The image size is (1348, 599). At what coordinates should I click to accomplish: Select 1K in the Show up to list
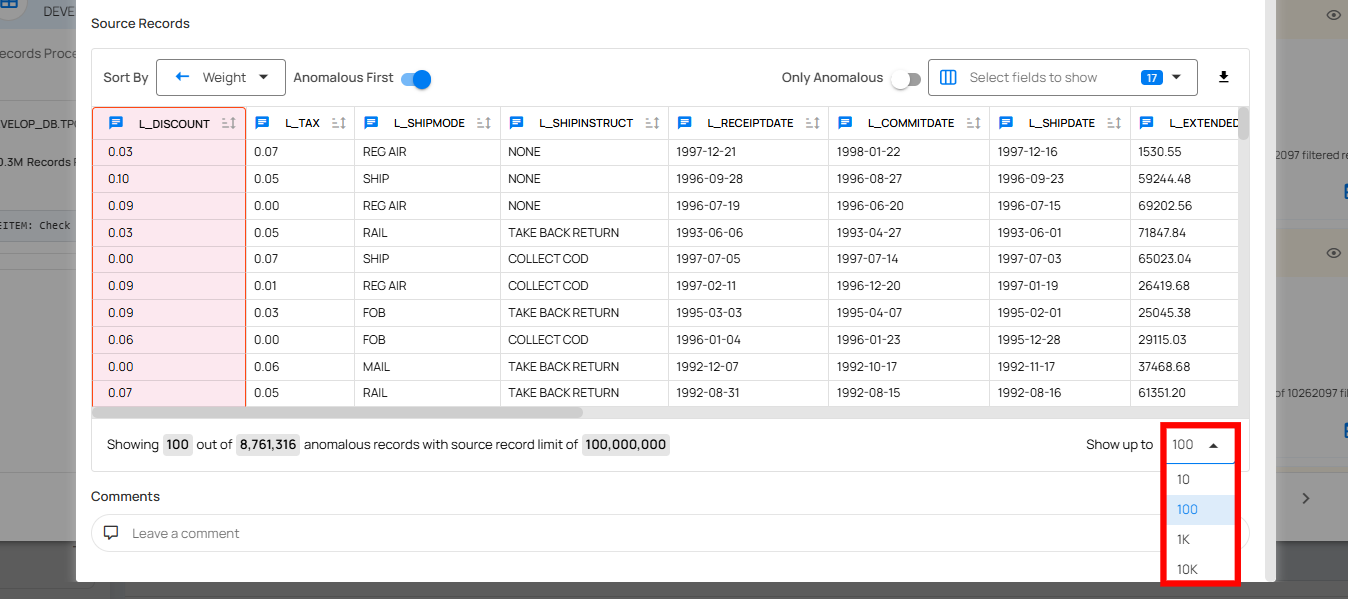click(1201, 539)
